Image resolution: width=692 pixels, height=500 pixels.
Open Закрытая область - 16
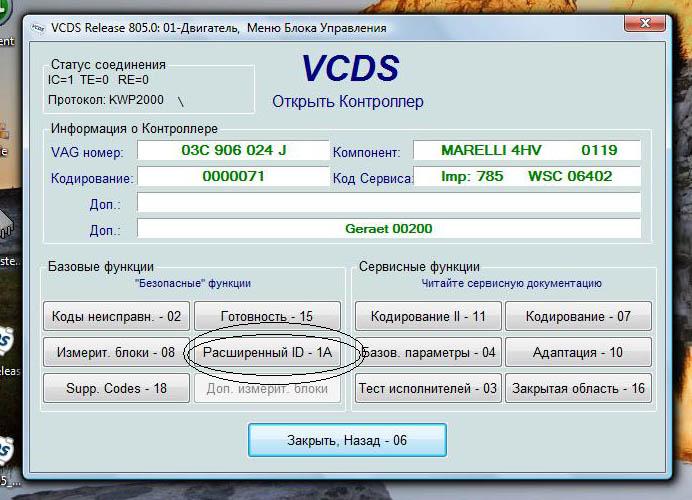coord(578,388)
